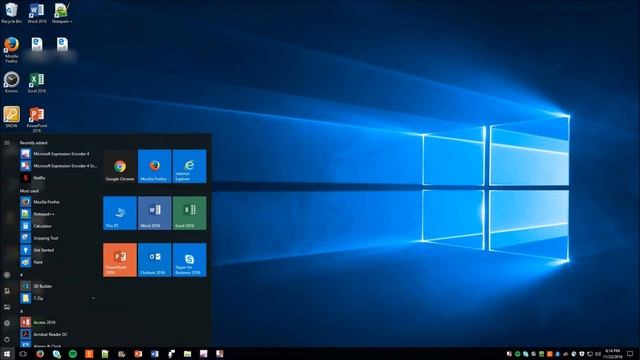Open Skype for Business on the taskbar
640x360 pixels.
pyautogui.click(x=56, y=354)
